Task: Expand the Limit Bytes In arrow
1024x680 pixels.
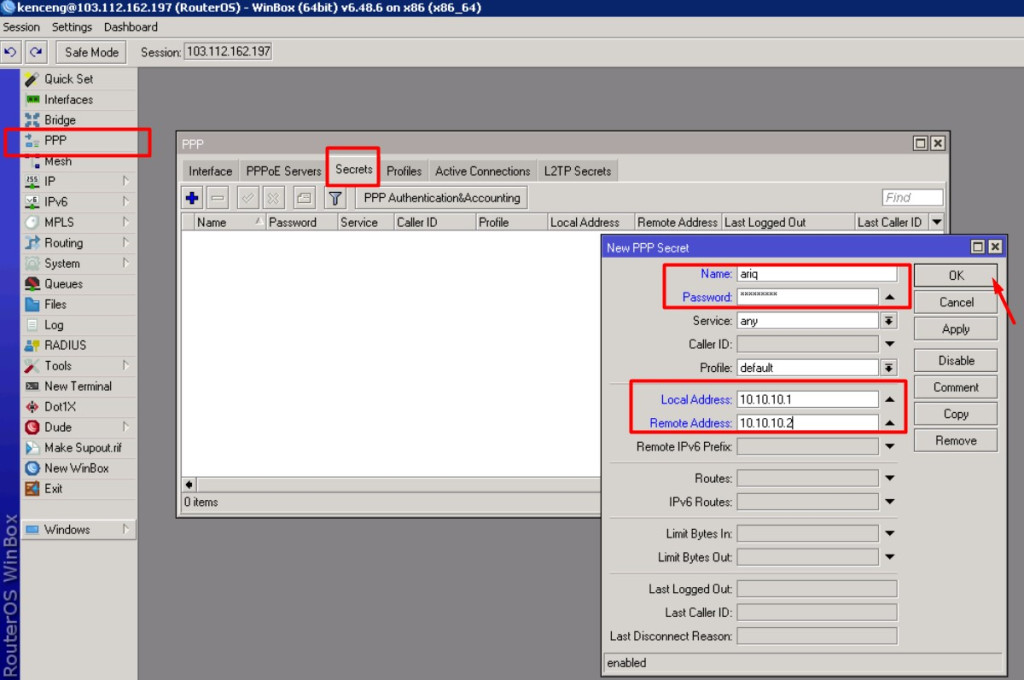Action: click(x=889, y=534)
